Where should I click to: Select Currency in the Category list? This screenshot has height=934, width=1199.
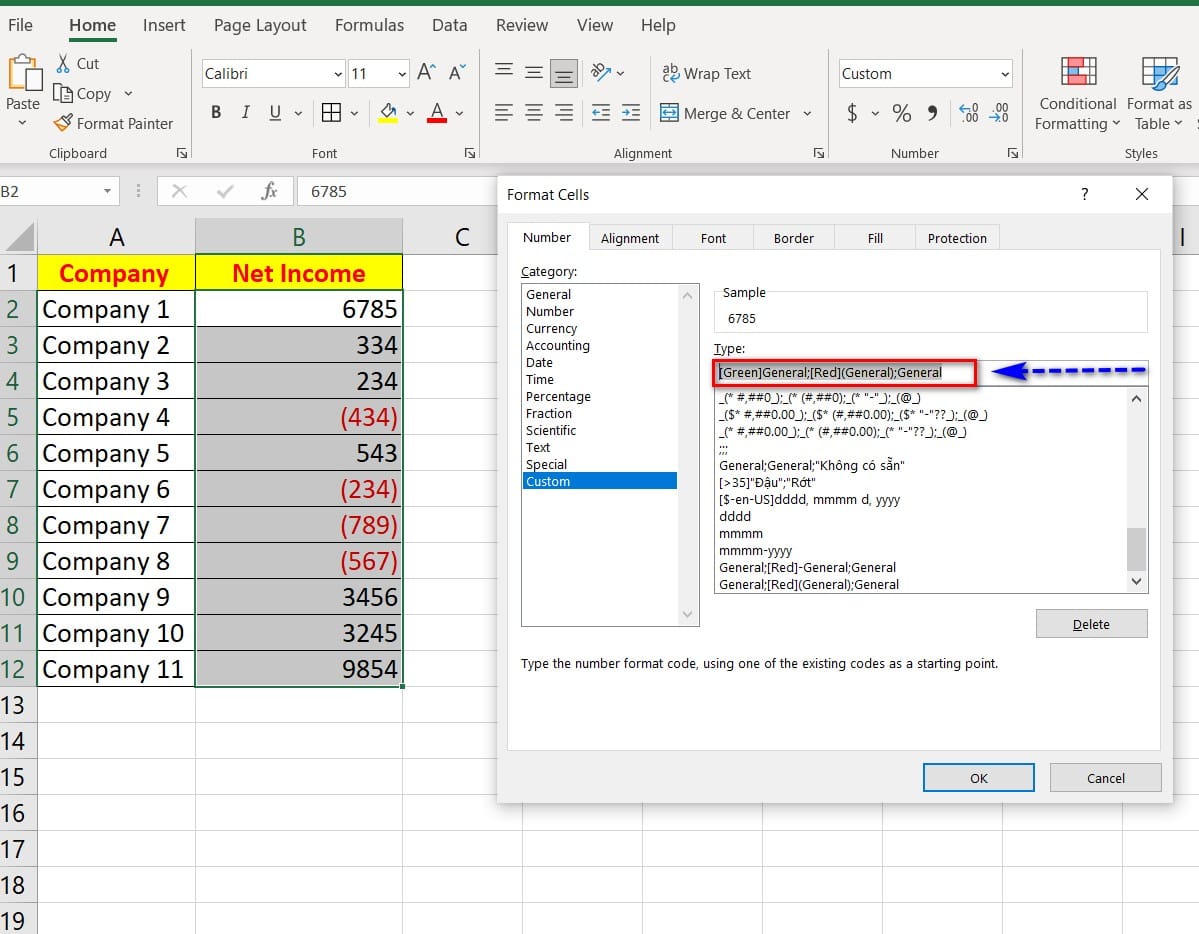tap(551, 328)
